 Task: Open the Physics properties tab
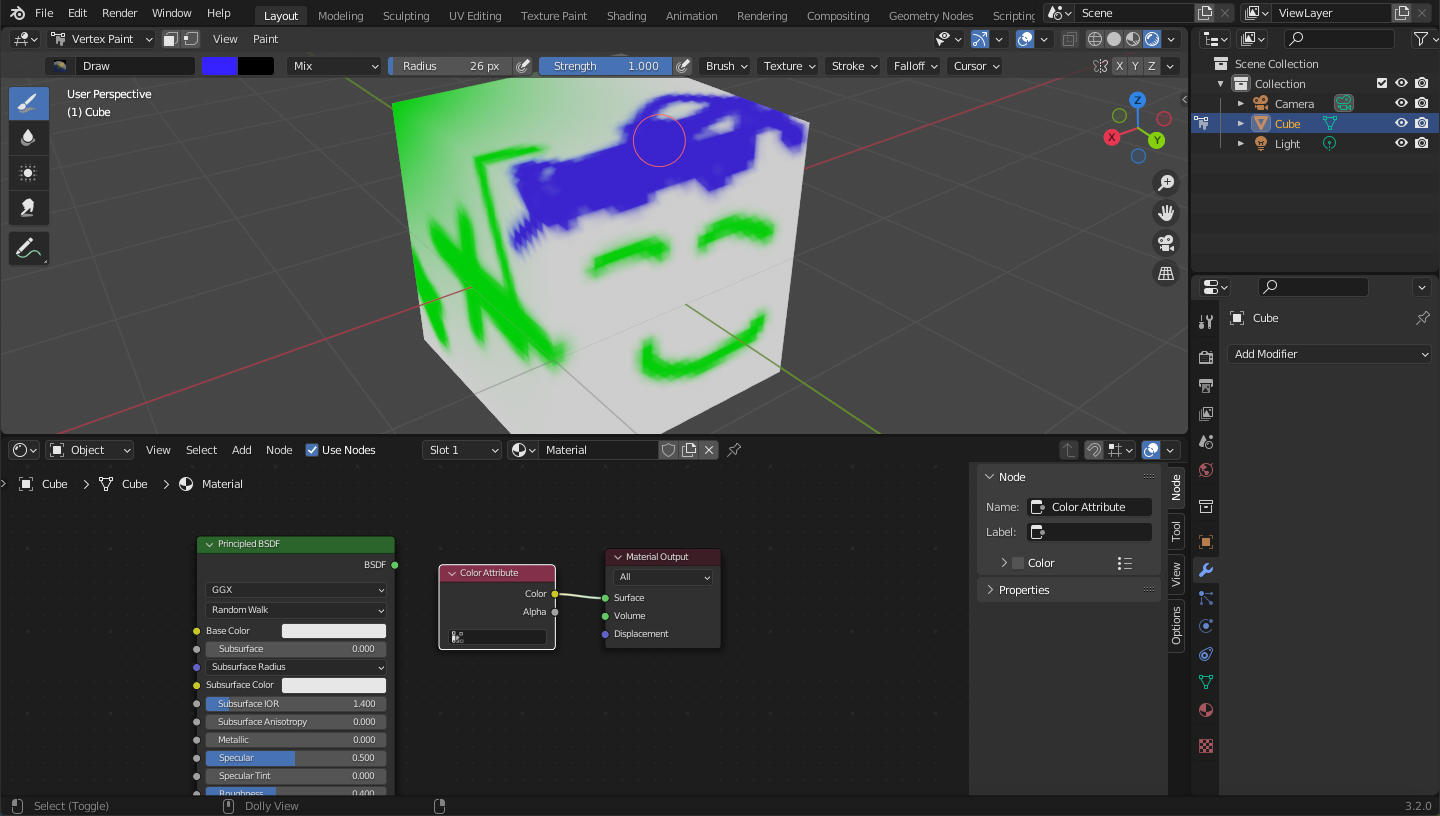[1206, 626]
